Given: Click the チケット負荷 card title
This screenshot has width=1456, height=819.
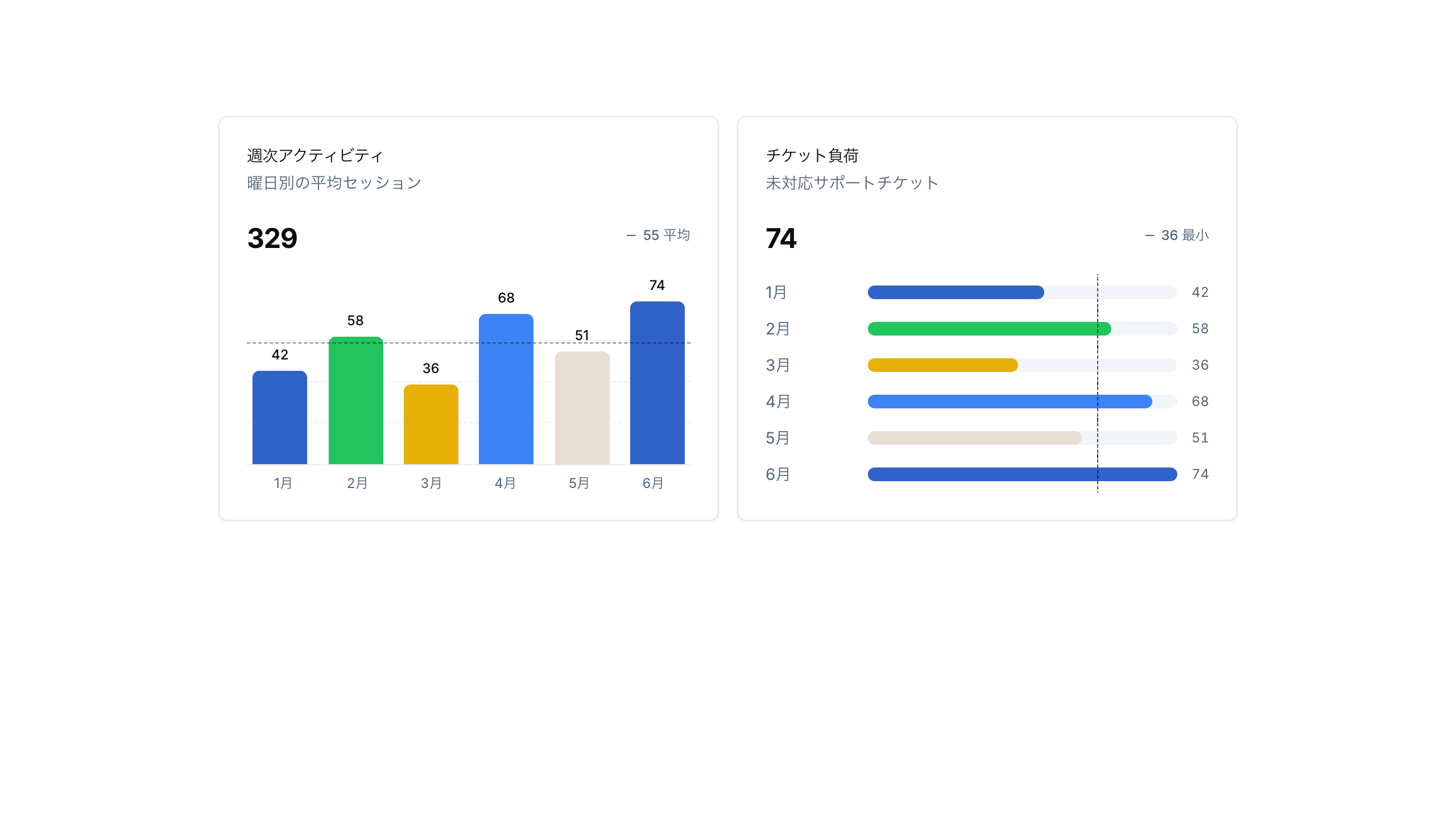Looking at the screenshot, I should pyautogui.click(x=812, y=155).
